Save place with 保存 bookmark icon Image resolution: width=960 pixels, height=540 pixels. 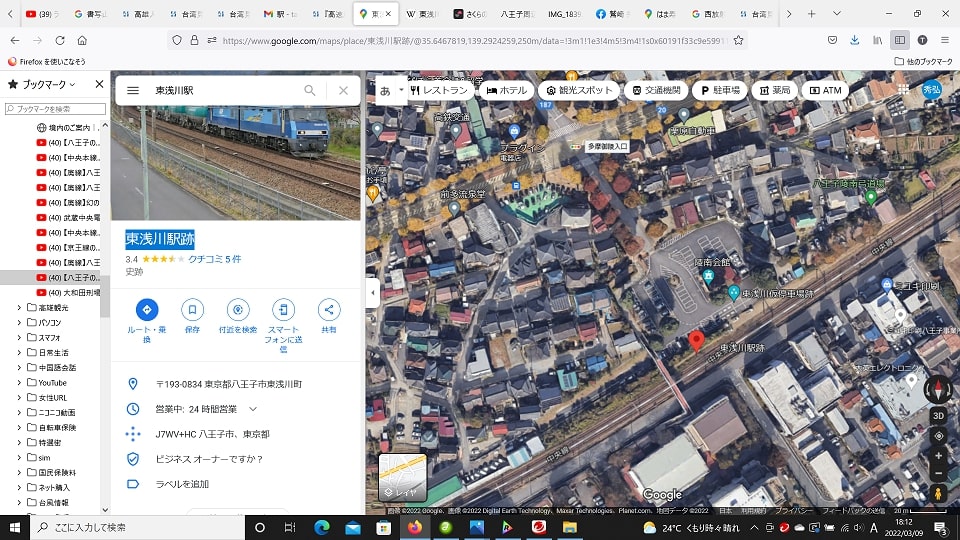[x=192, y=310]
